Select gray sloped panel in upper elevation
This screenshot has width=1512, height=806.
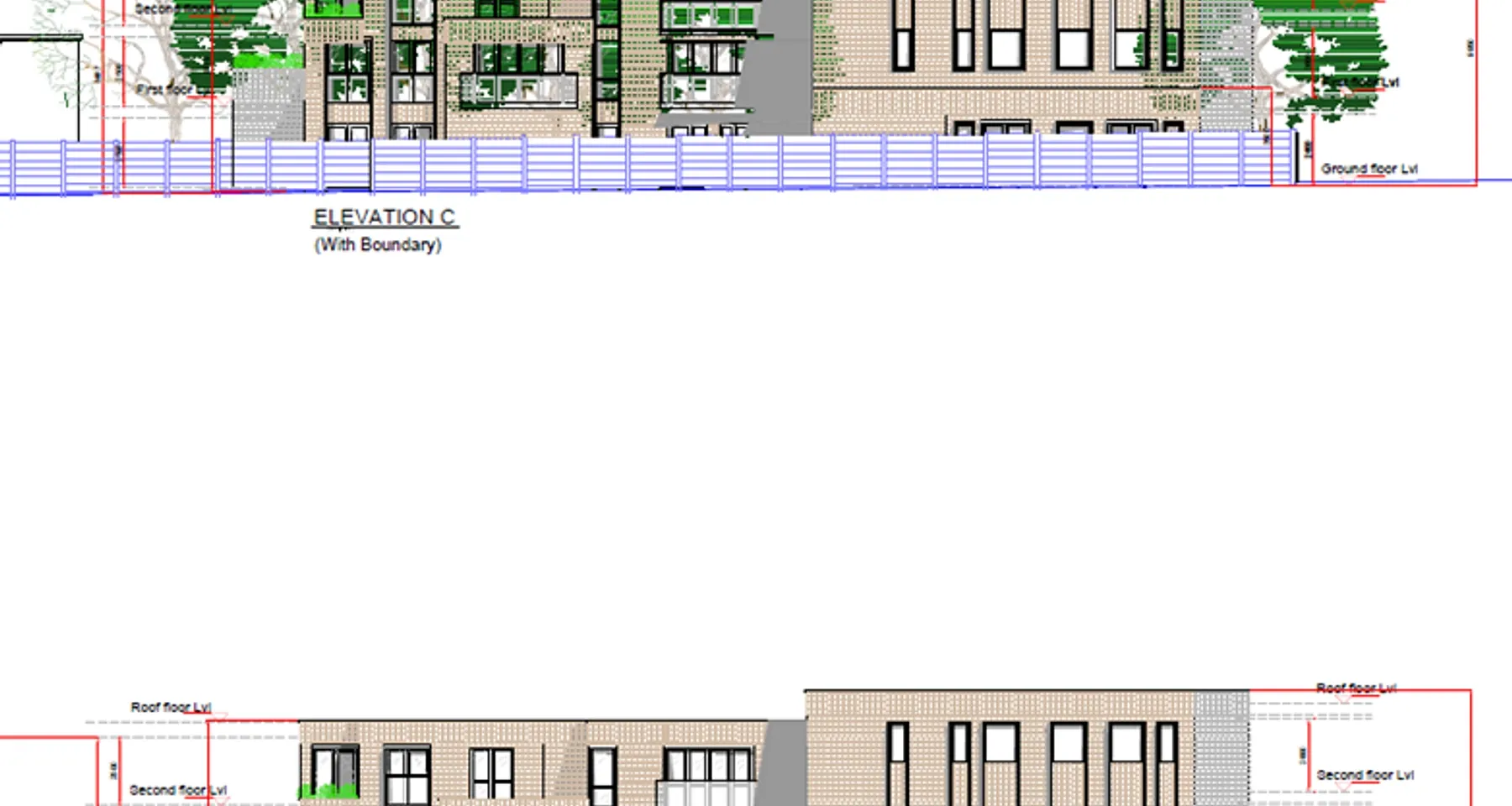pos(777,76)
